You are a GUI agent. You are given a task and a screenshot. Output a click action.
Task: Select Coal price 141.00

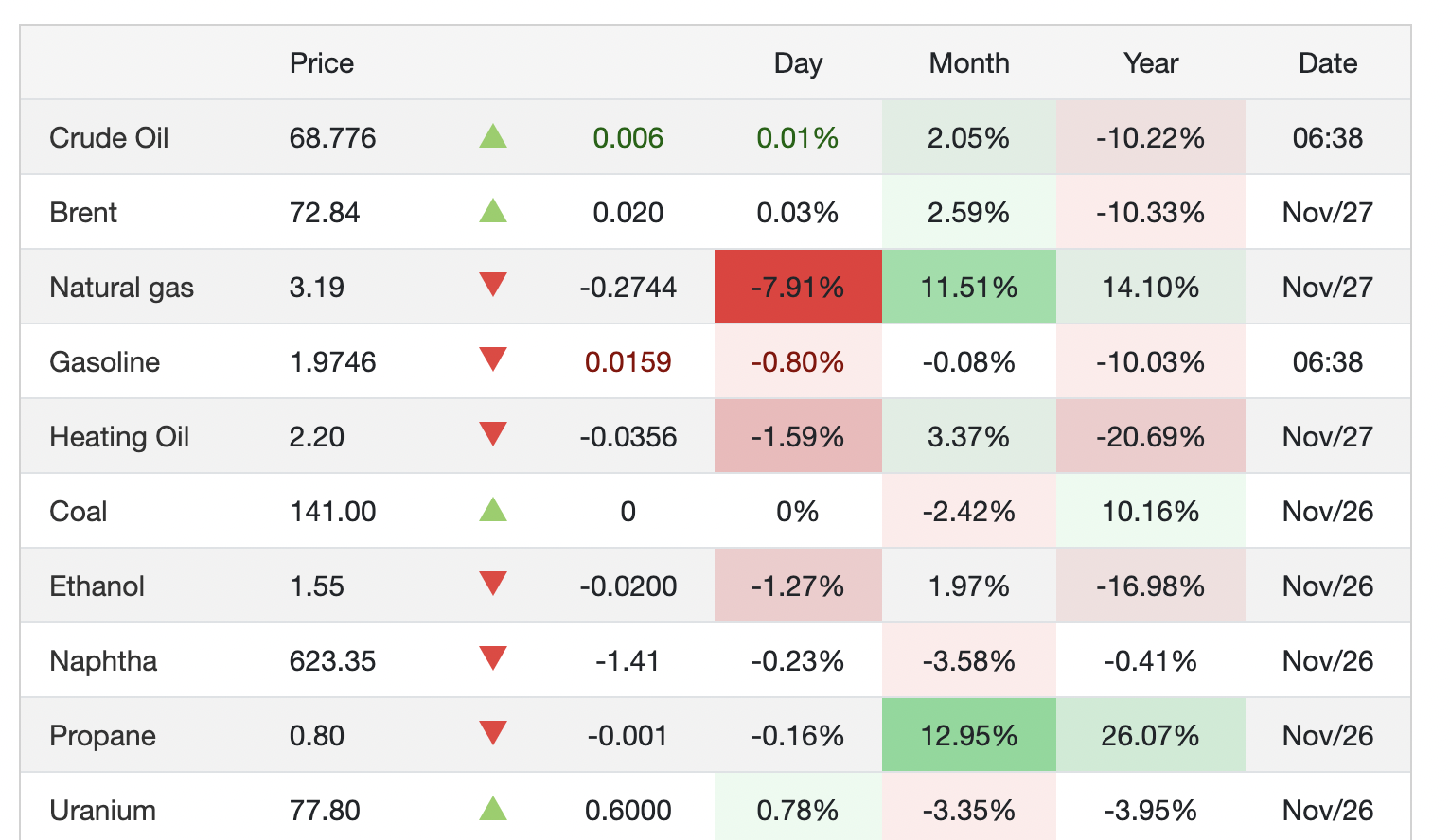coord(332,512)
